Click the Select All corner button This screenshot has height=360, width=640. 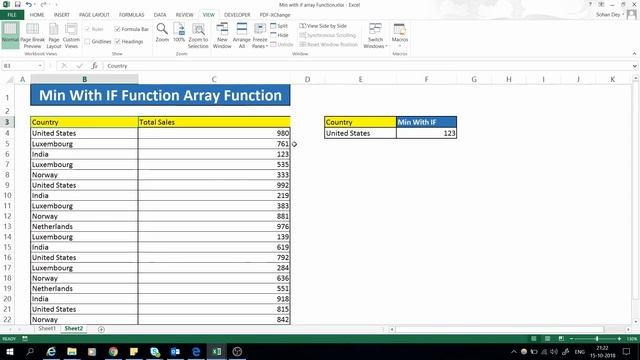(x=9, y=79)
